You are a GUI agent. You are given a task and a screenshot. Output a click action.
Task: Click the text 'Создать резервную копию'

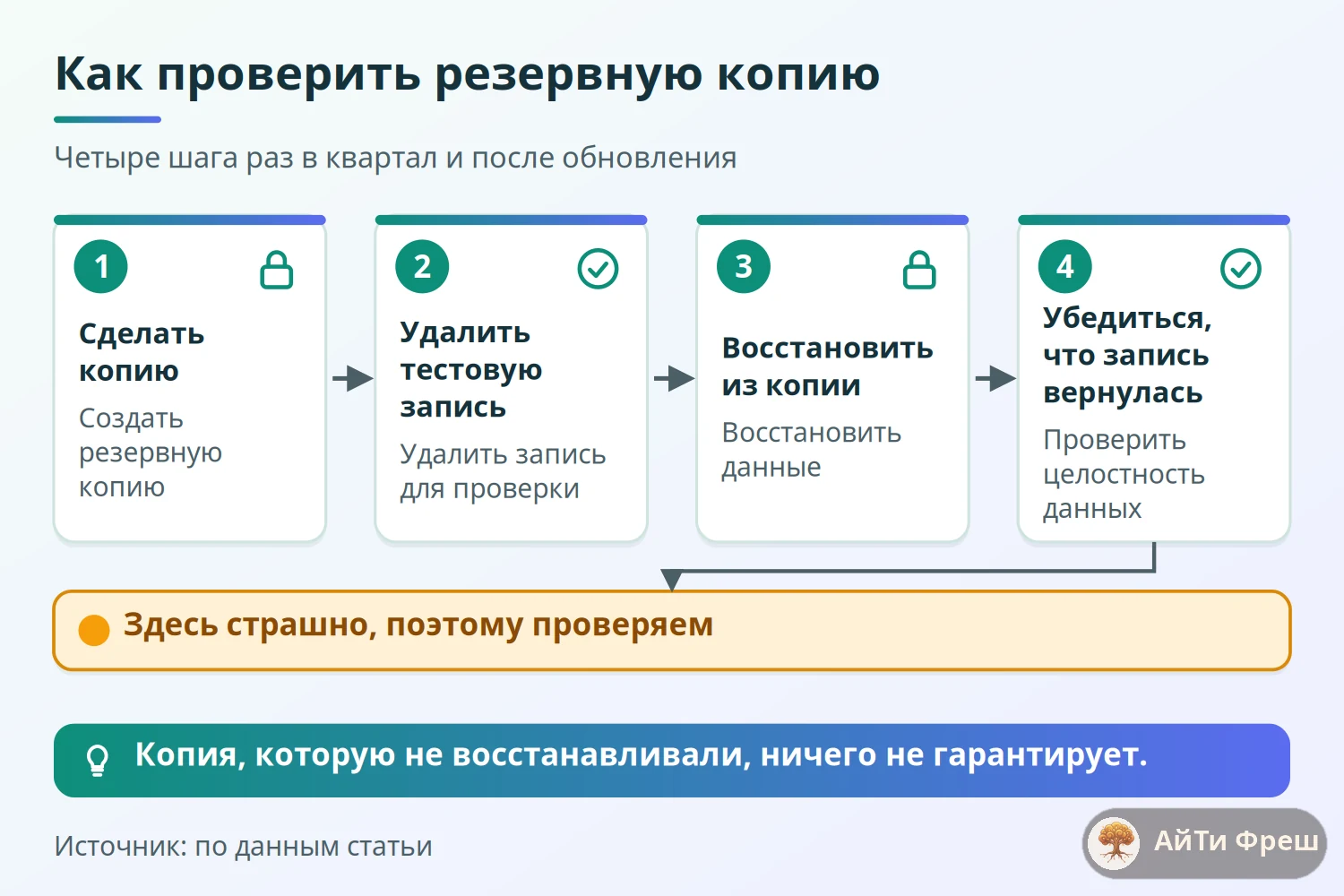151,452
